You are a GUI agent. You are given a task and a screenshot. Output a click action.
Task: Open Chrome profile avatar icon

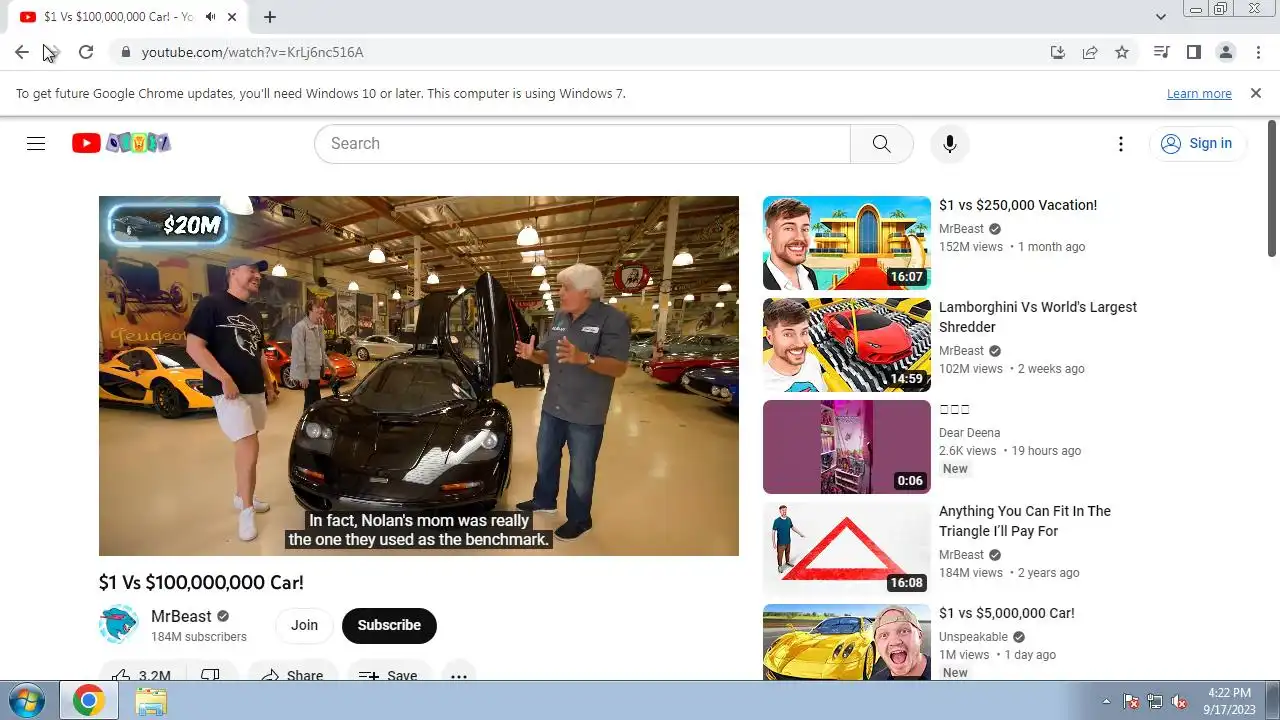1225,52
